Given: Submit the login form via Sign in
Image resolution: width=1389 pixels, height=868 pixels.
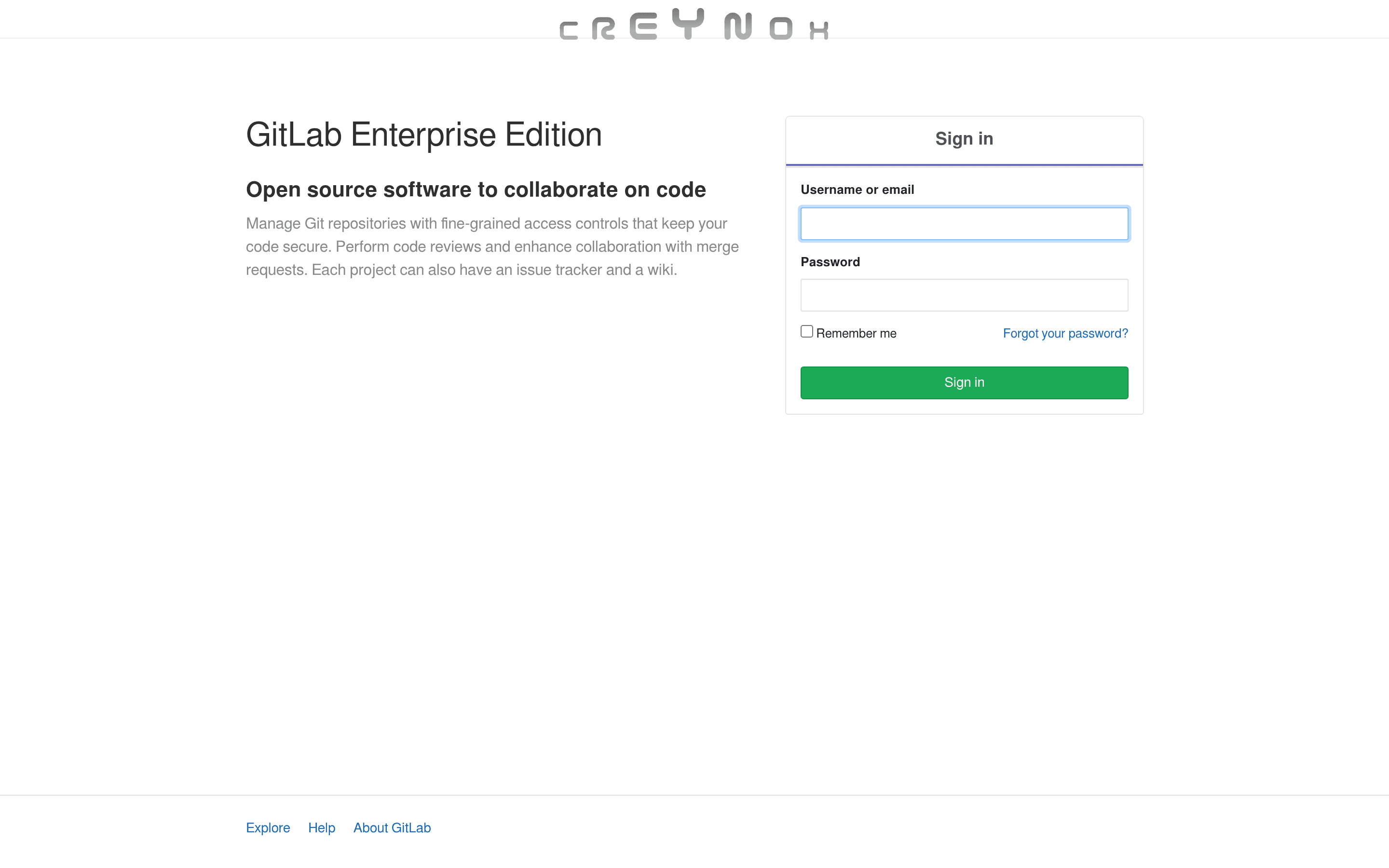Looking at the screenshot, I should 964,382.
